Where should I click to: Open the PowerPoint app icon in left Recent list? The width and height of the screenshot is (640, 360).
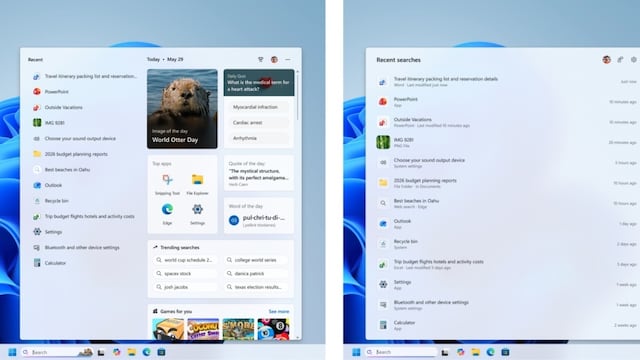click(x=37, y=92)
